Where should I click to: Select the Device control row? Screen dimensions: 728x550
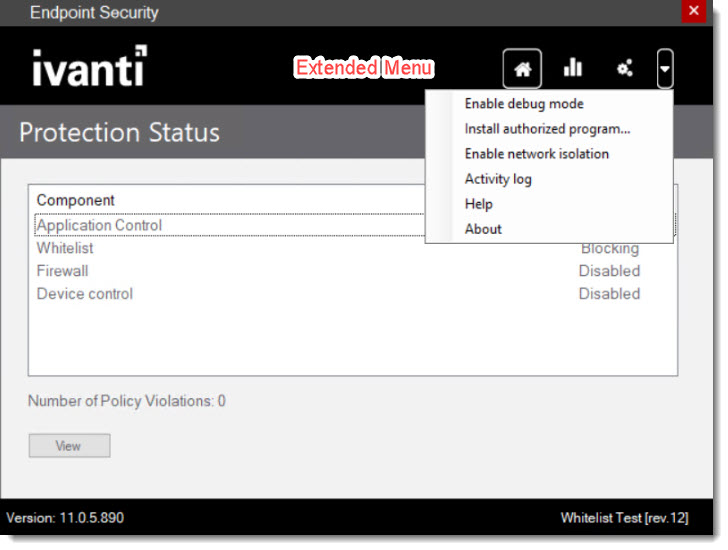85,294
